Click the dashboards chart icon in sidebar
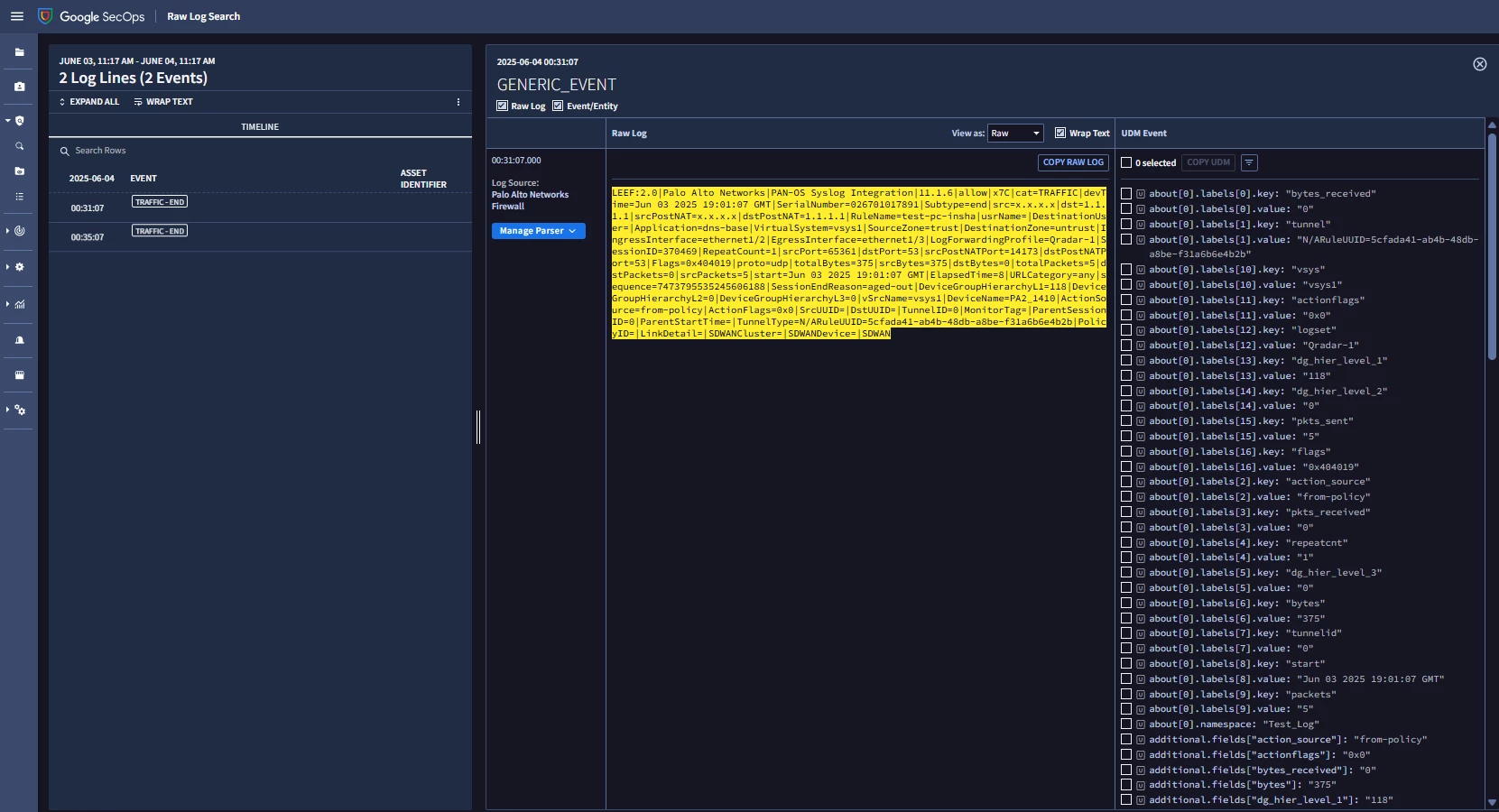The height and width of the screenshot is (812, 1499). [x=20, y=304]
